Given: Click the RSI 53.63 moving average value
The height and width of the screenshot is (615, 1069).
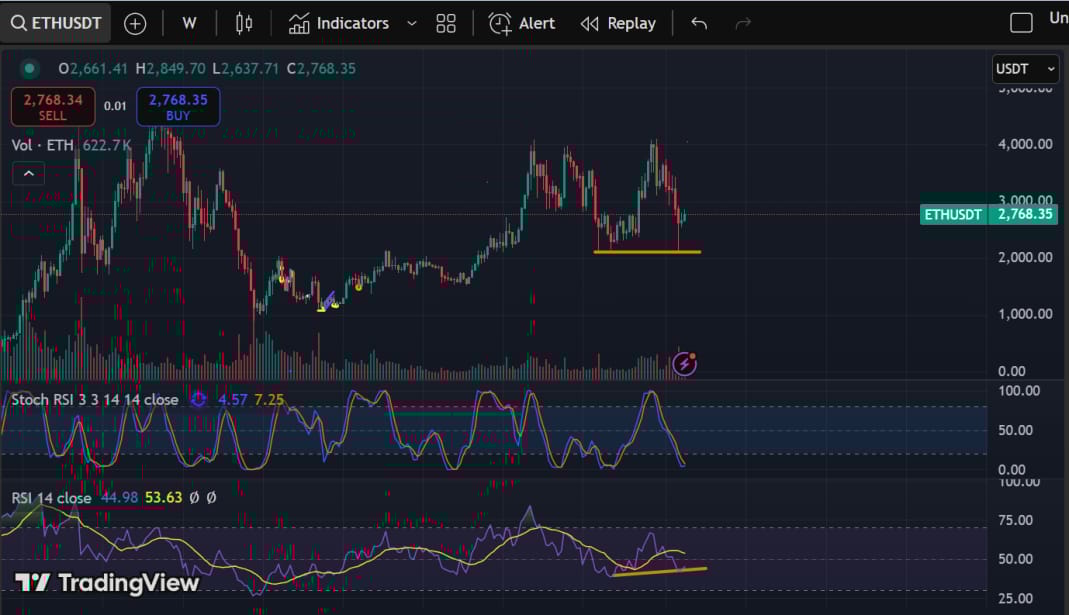Looking at the screenshot, I should pyautogui.click(x=164, y=498).
